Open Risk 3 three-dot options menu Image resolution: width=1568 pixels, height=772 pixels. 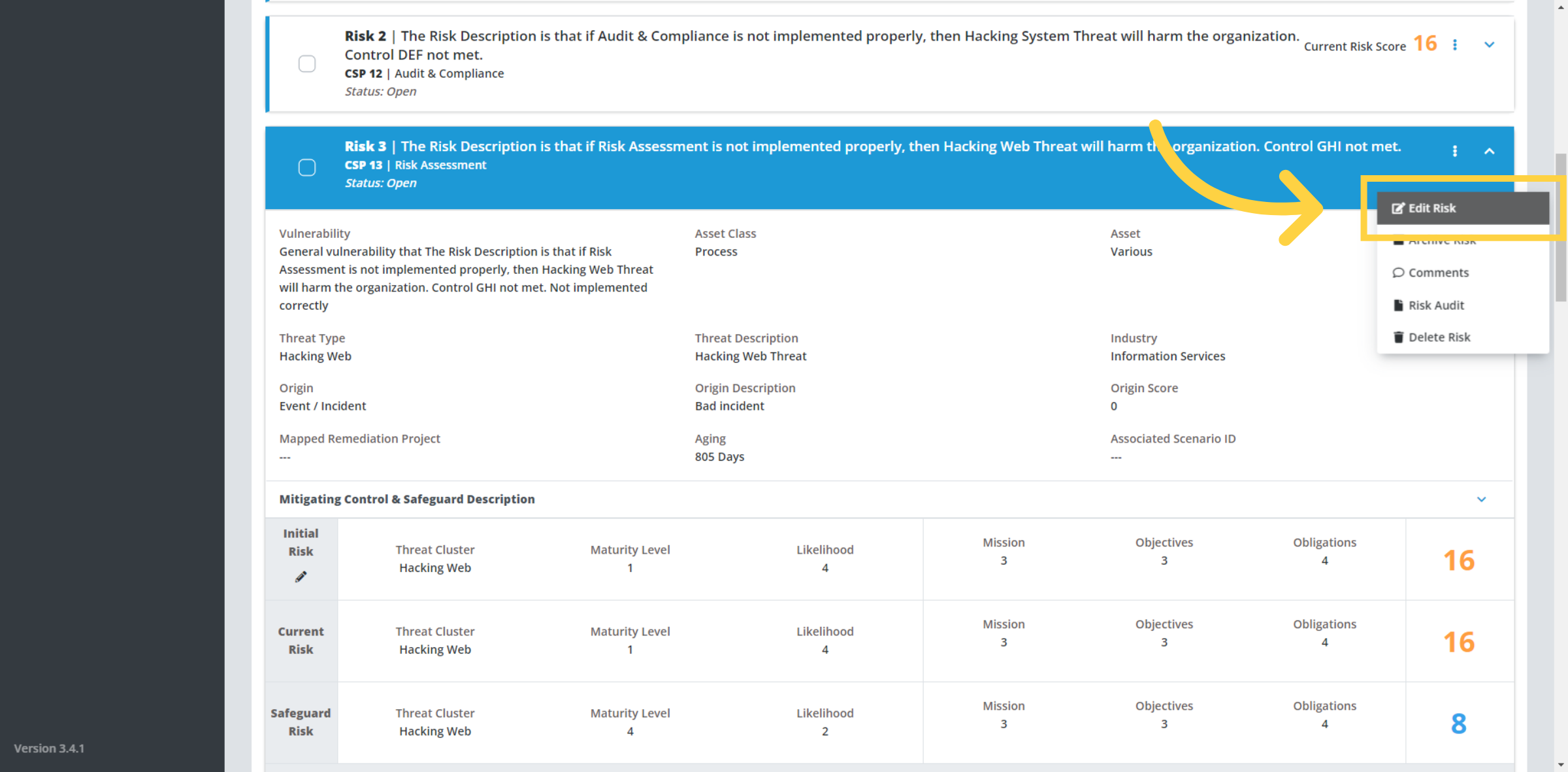[1454, 151]
